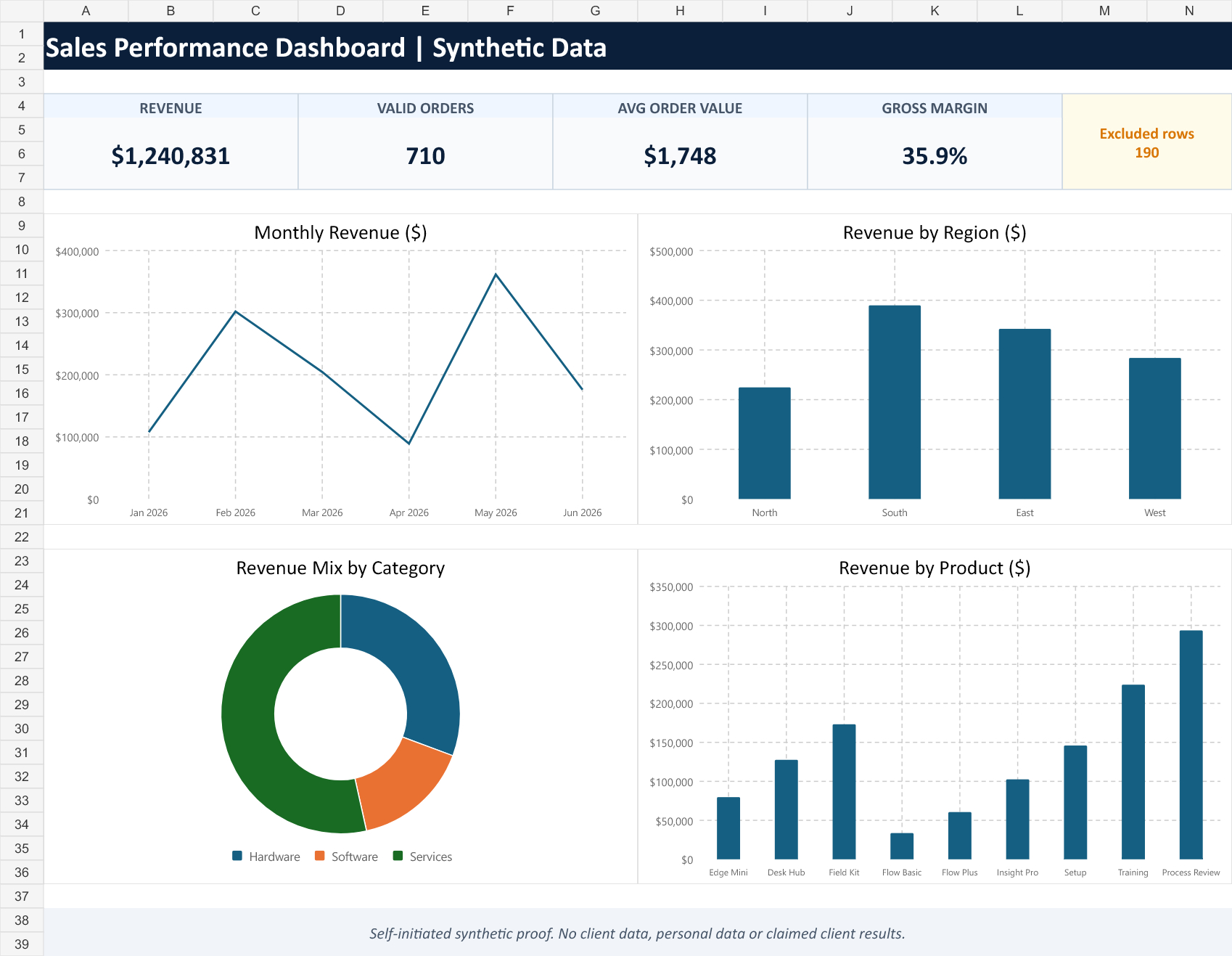
Task: Select the Flow Plus product bar
Action: [x=960, y=836]
